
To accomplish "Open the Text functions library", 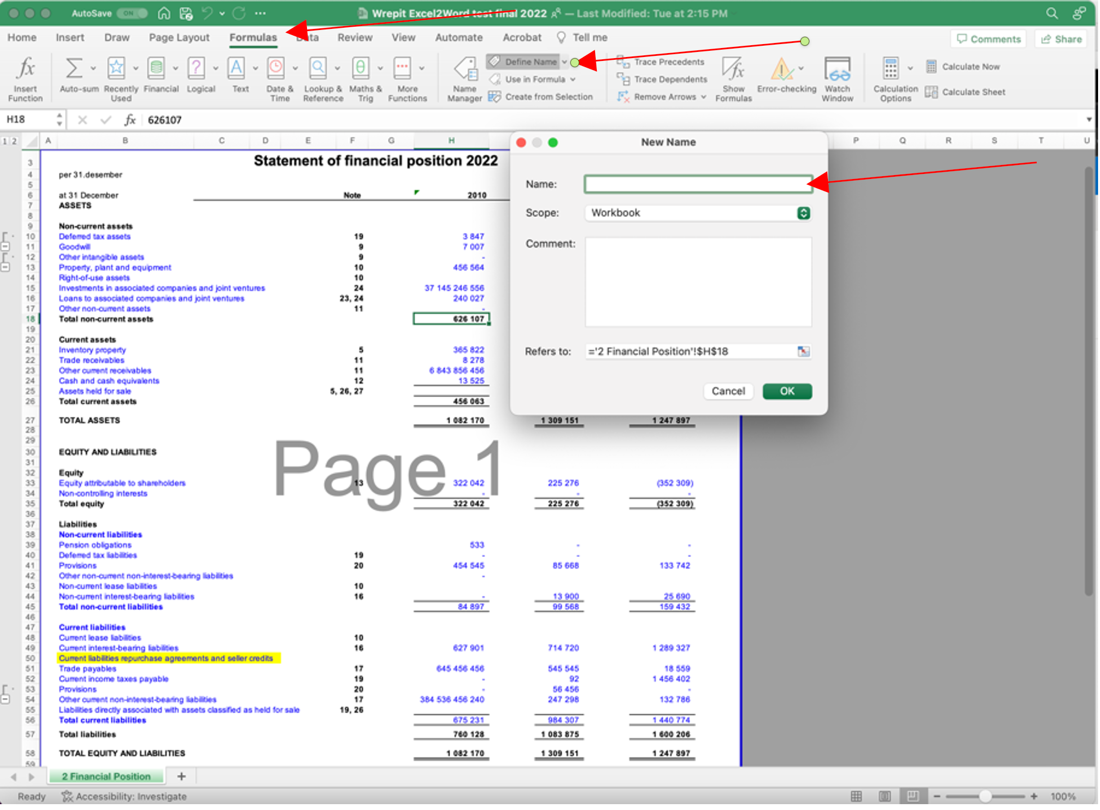I will pos(240,75).
